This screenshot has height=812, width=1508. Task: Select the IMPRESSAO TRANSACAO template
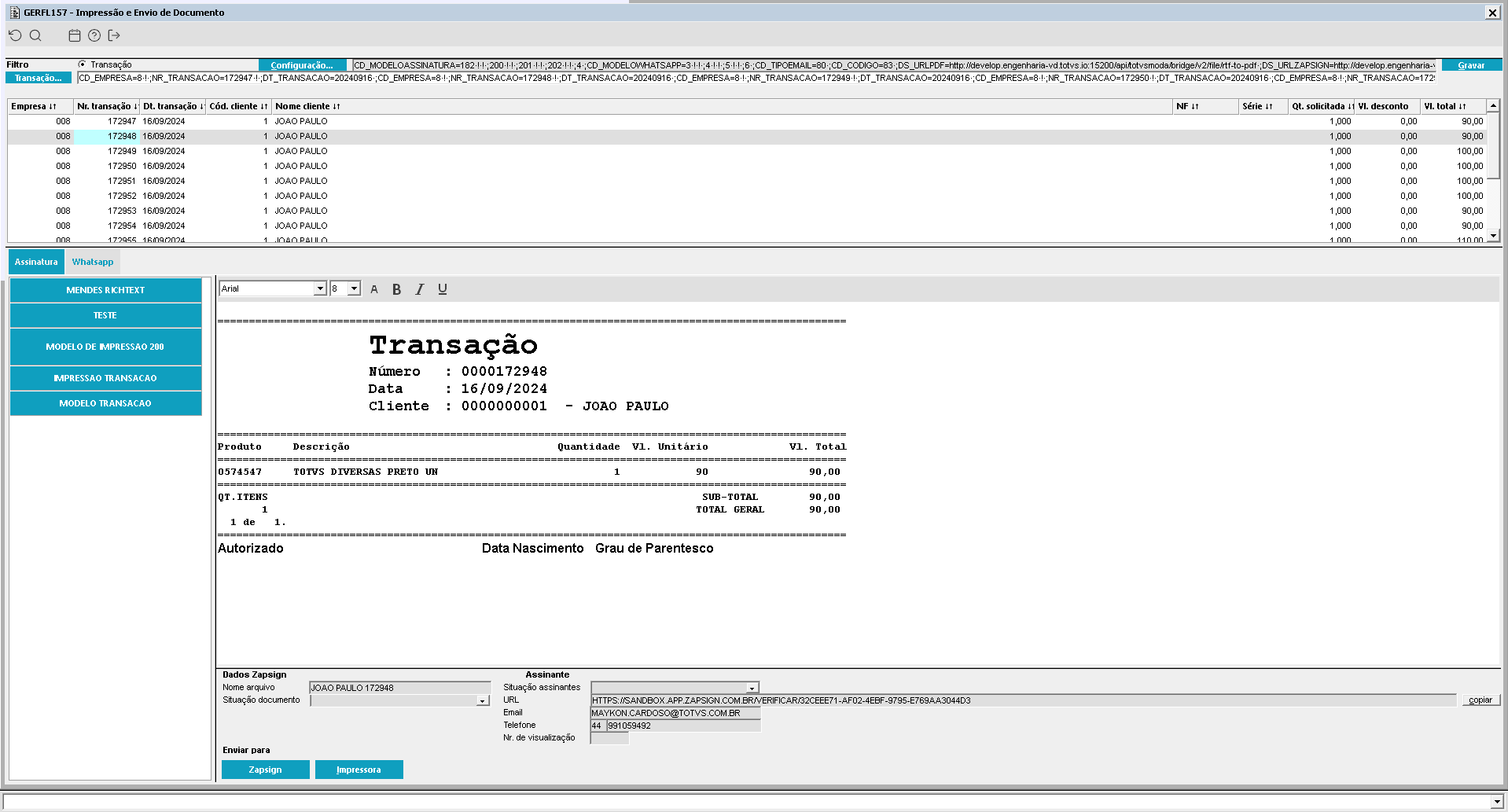105,378
